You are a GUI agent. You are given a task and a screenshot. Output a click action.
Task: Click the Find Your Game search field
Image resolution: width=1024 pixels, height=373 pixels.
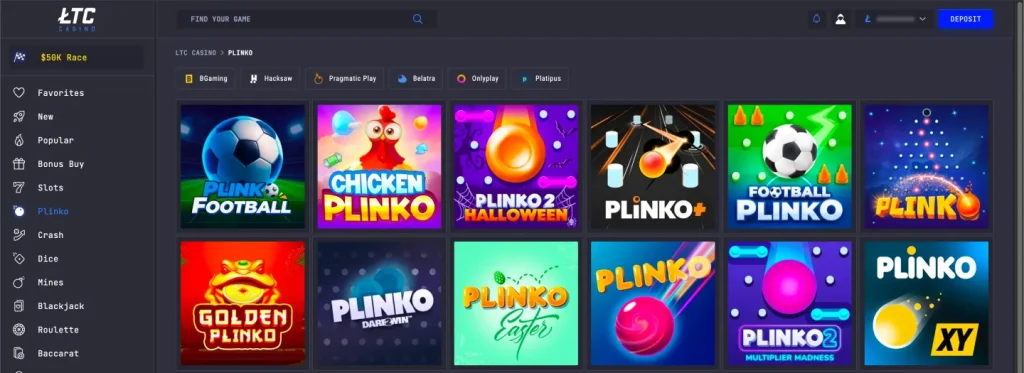[307, 19]
